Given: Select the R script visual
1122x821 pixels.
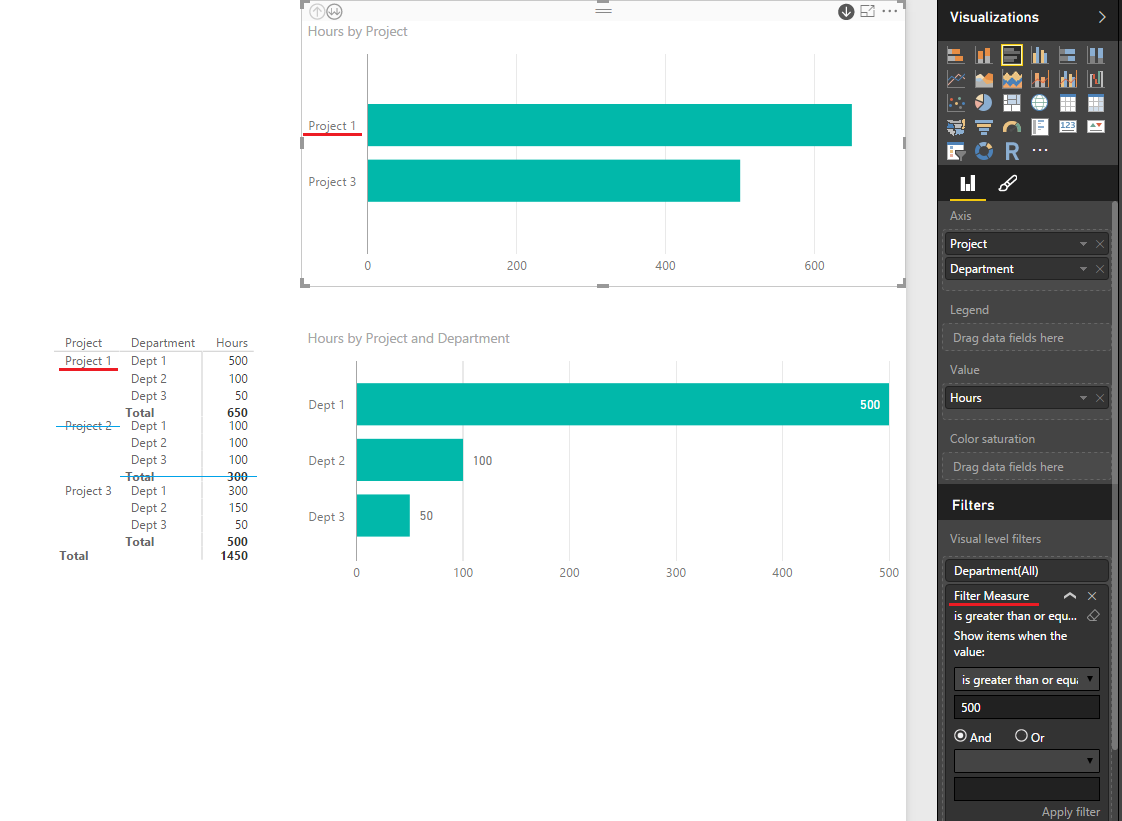Looking at the screenshot, I should [1012, 151].
